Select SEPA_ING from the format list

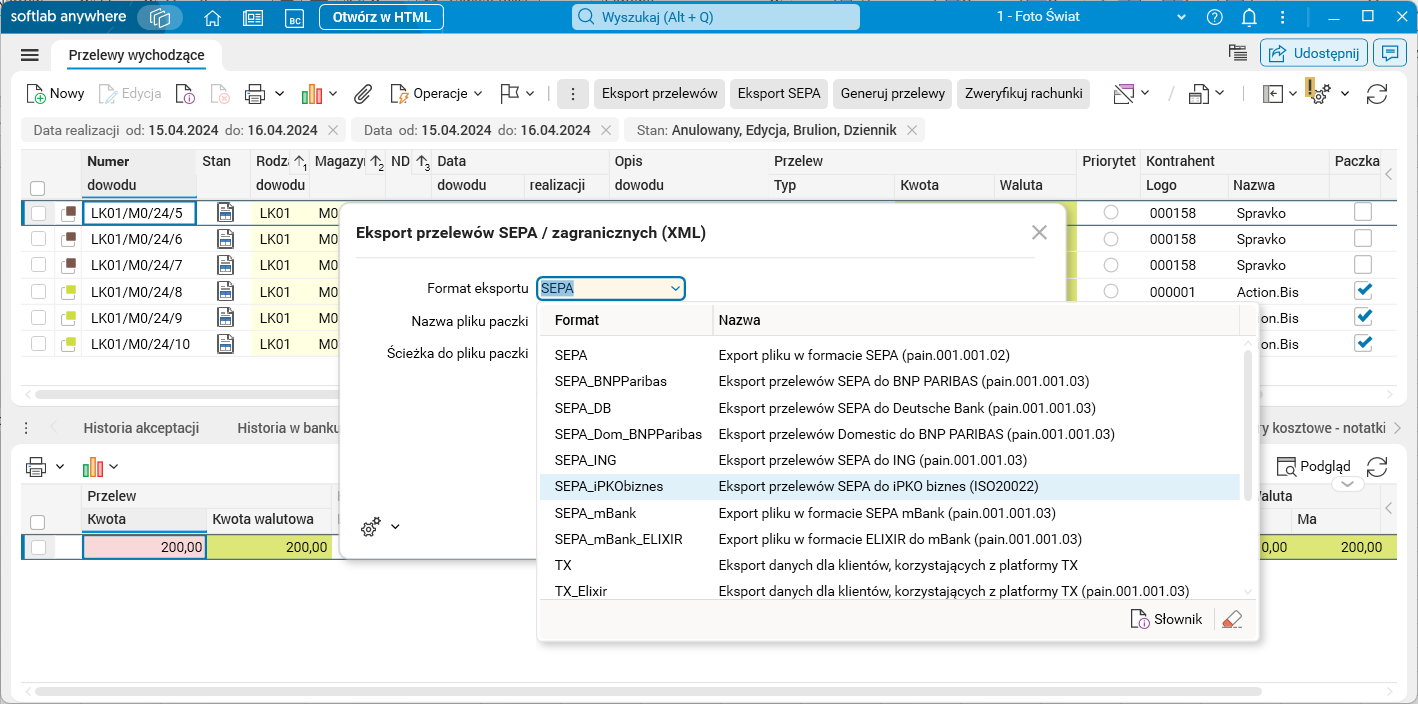pos(586,460)
